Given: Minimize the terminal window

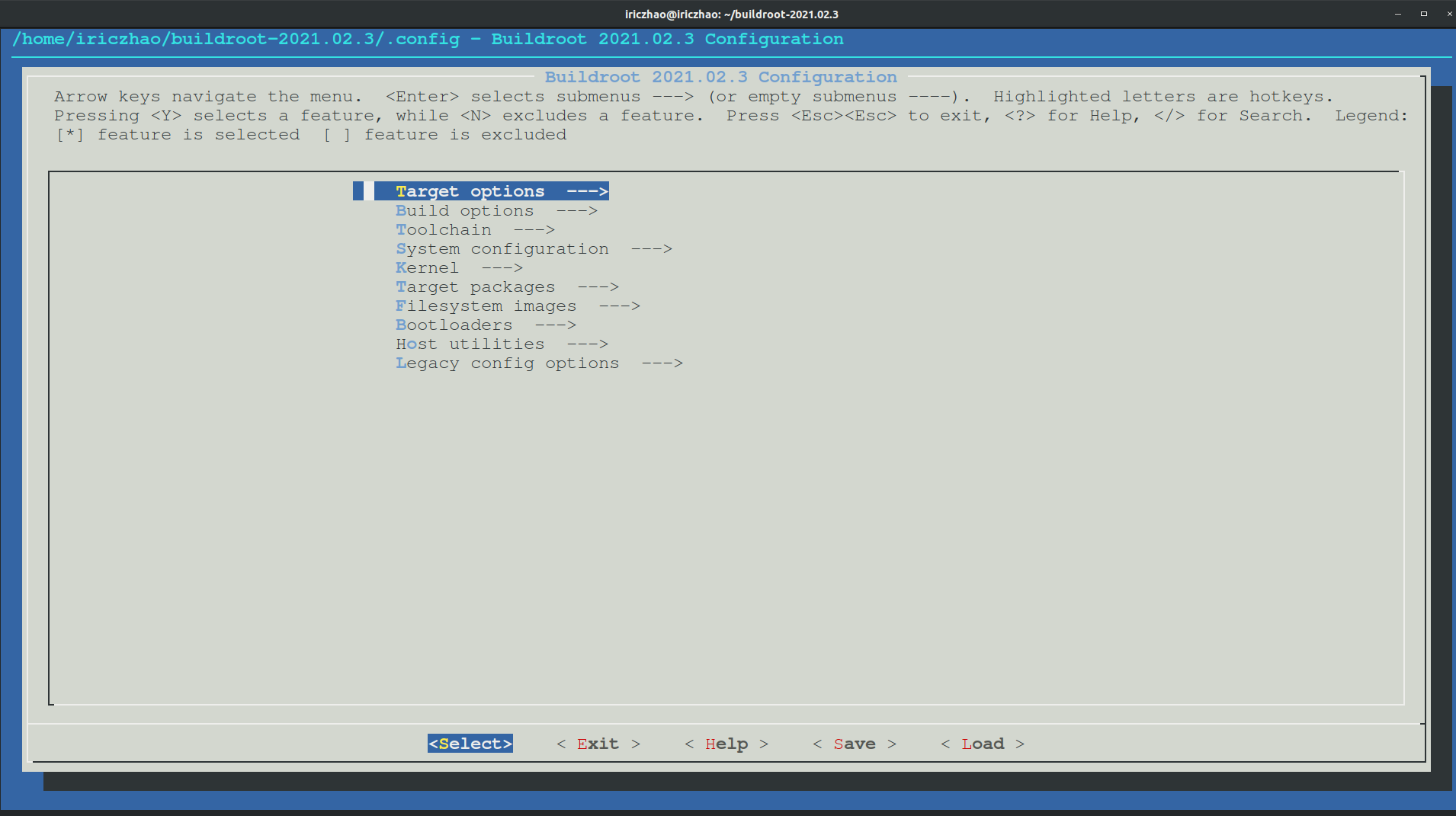Looking at the screenshot, I should coord(1398,14).
